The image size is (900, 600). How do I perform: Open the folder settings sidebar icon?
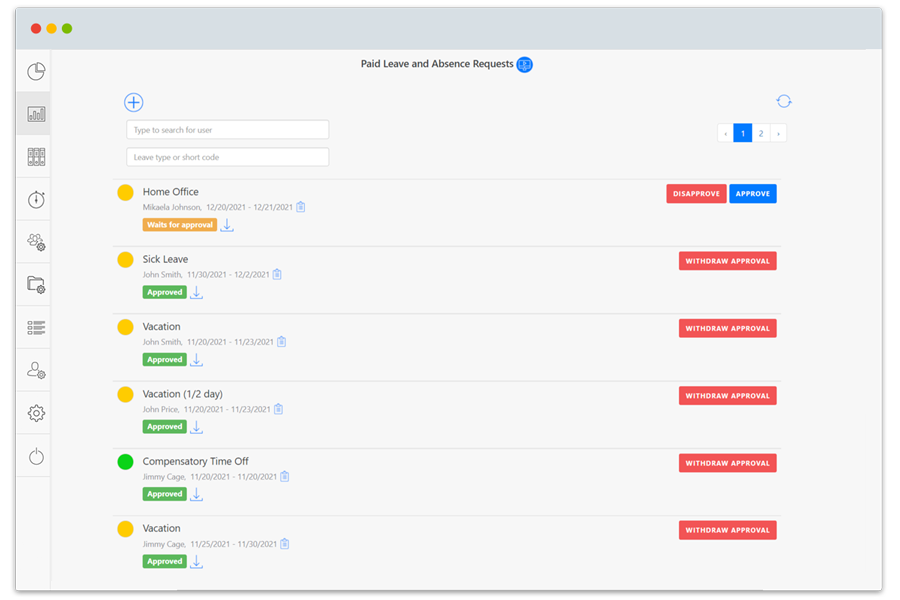tap(36, 285)
